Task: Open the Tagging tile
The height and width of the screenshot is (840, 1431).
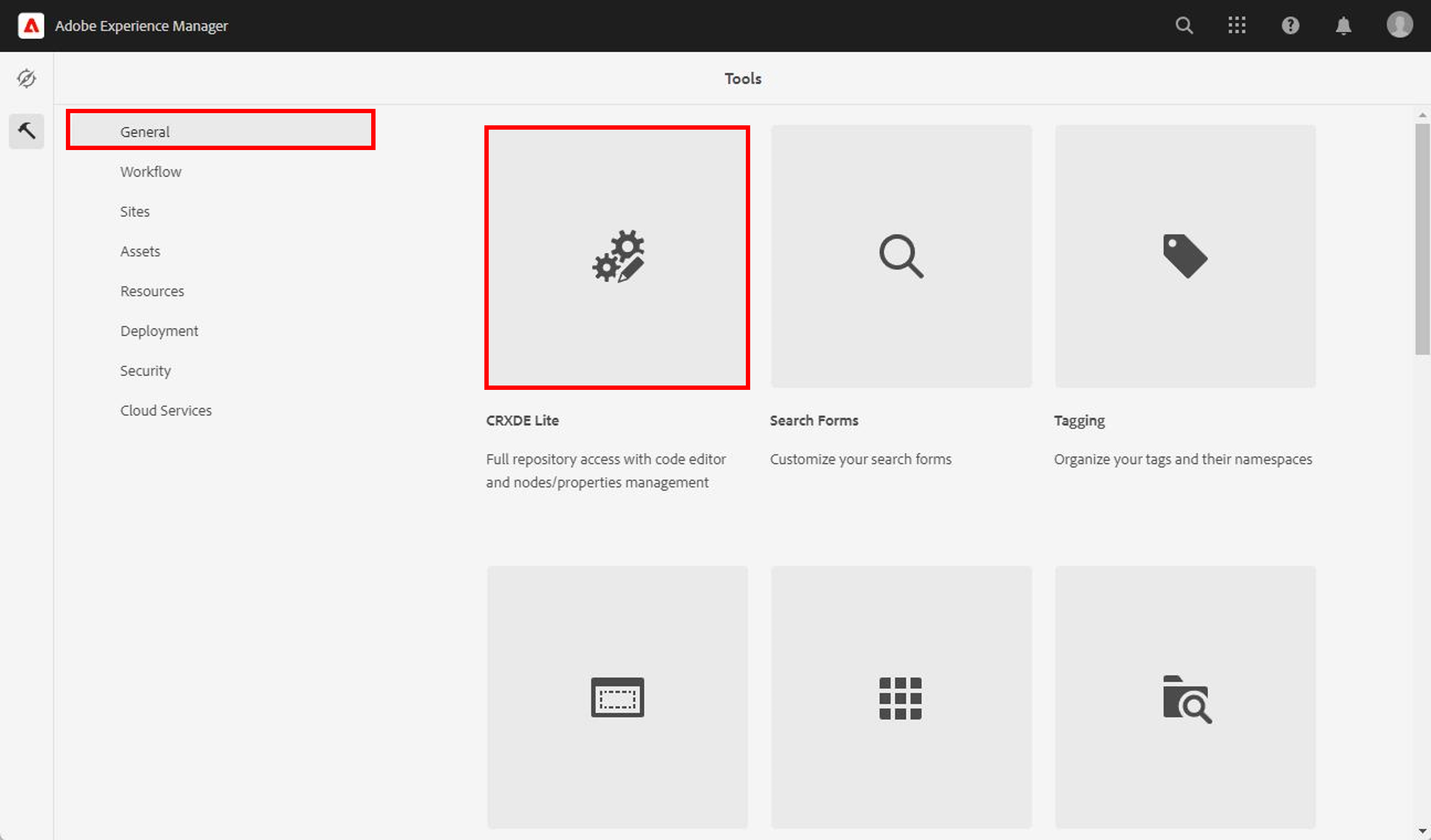Action: tap(1185, 257)
